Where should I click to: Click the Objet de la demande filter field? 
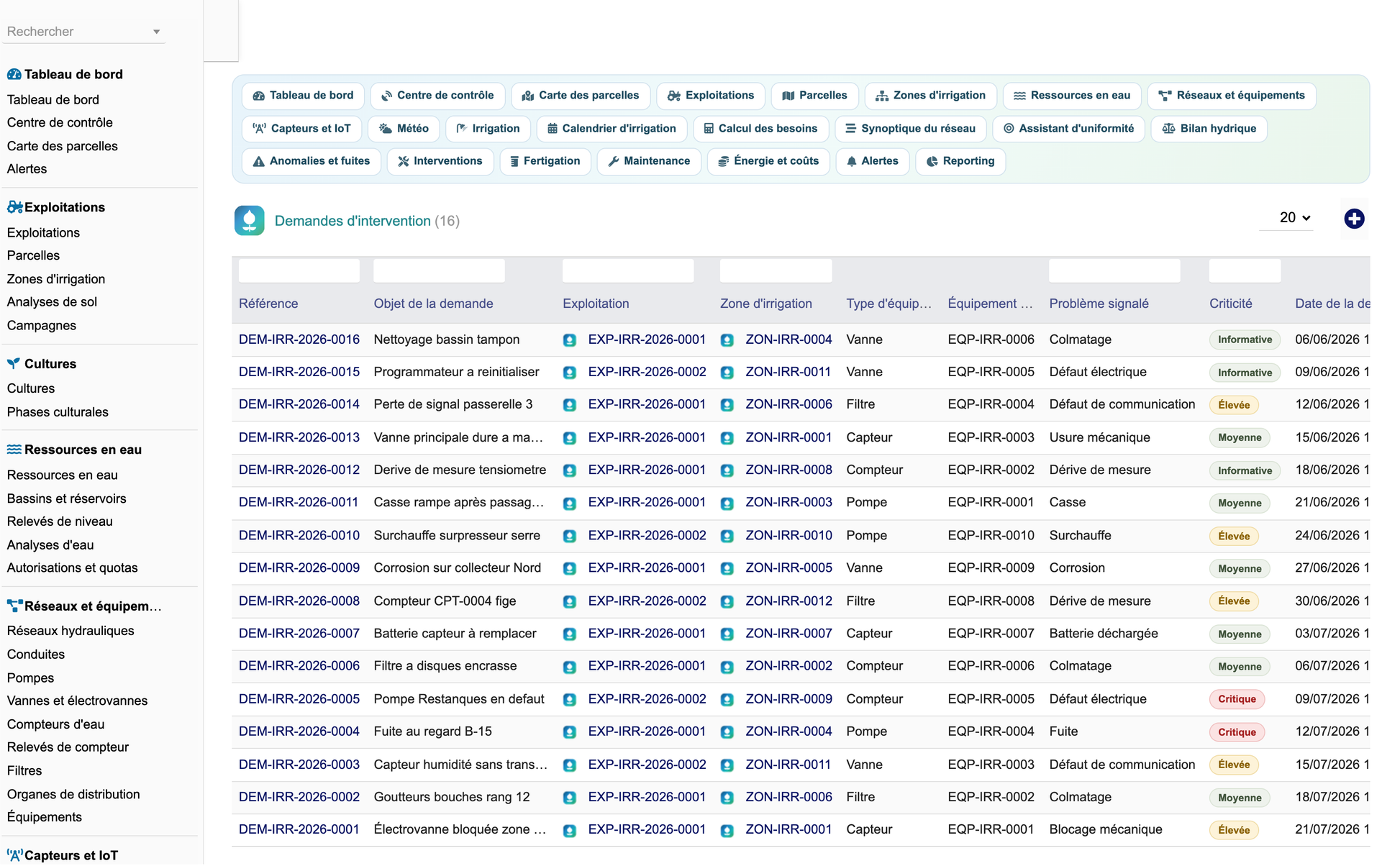(439, 271)
